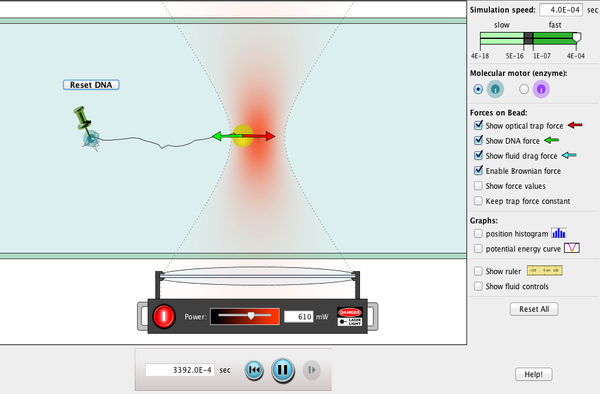Click the "Power:" label on the laser

[195, 317]
